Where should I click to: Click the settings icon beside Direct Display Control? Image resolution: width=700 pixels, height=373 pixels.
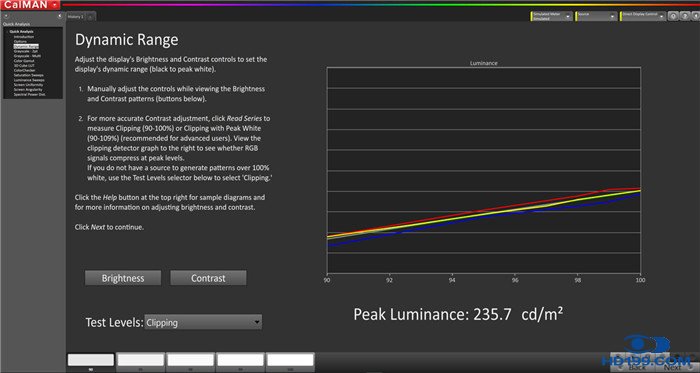click(x=673, y=16)
